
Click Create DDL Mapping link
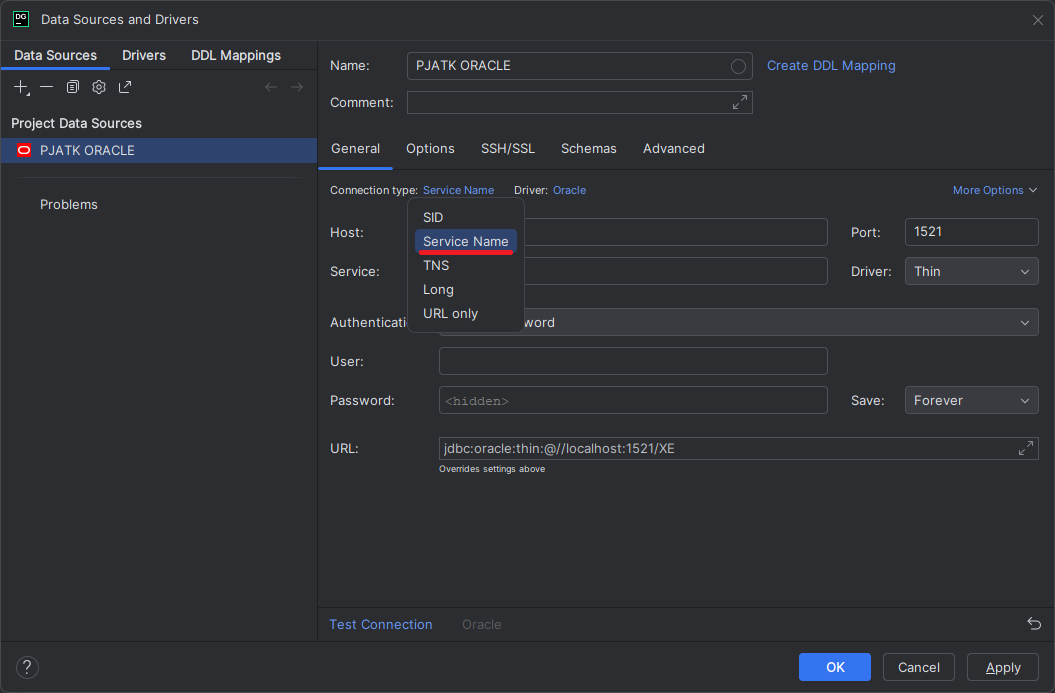(x=831, y=66)
